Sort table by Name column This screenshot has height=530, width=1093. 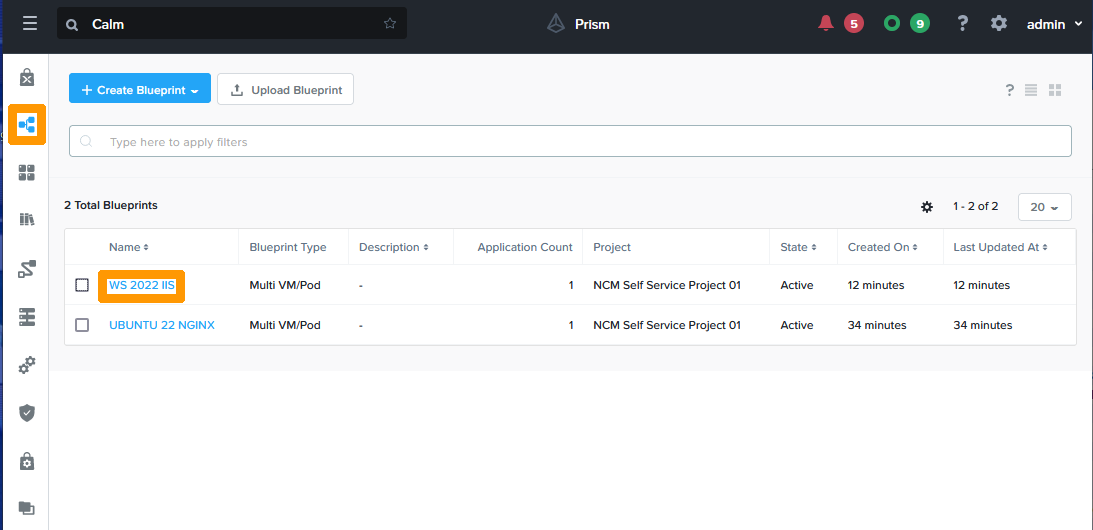(129, 247)
